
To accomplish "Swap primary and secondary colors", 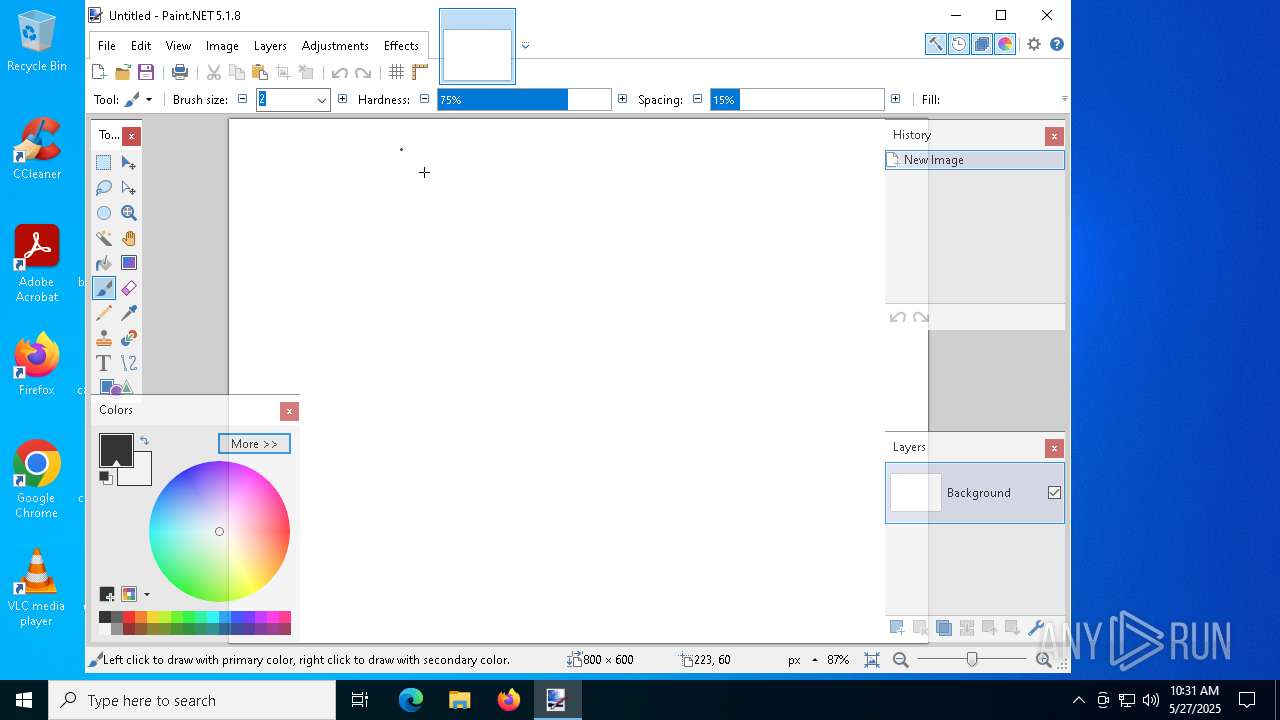I will point(144,441).
